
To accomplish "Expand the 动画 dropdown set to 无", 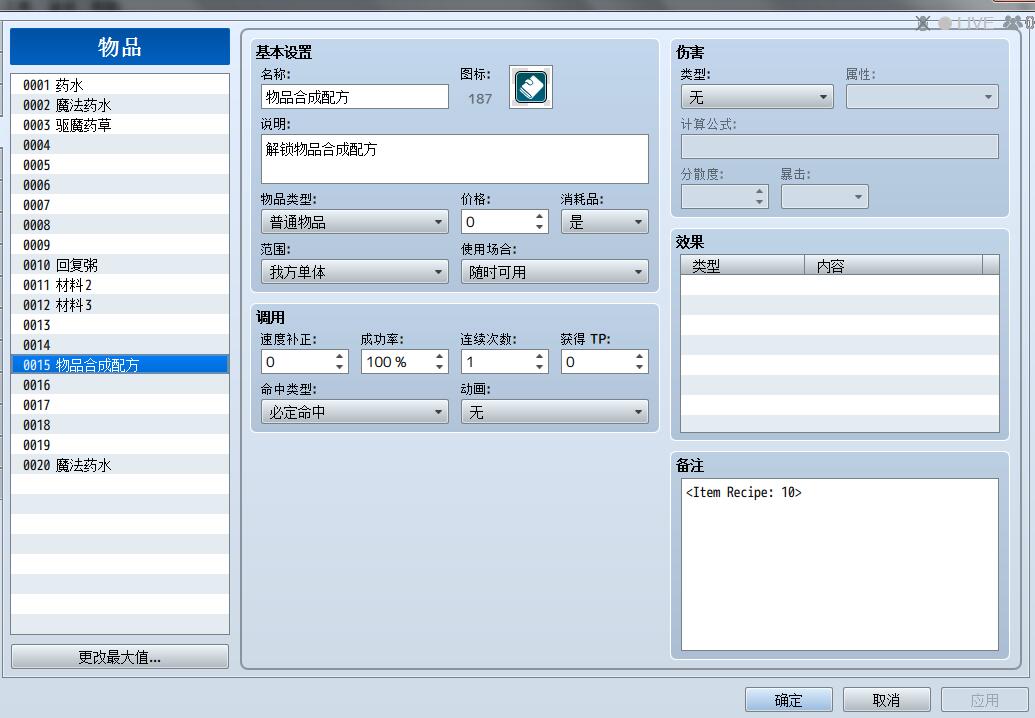I will (x=554, y=412).
